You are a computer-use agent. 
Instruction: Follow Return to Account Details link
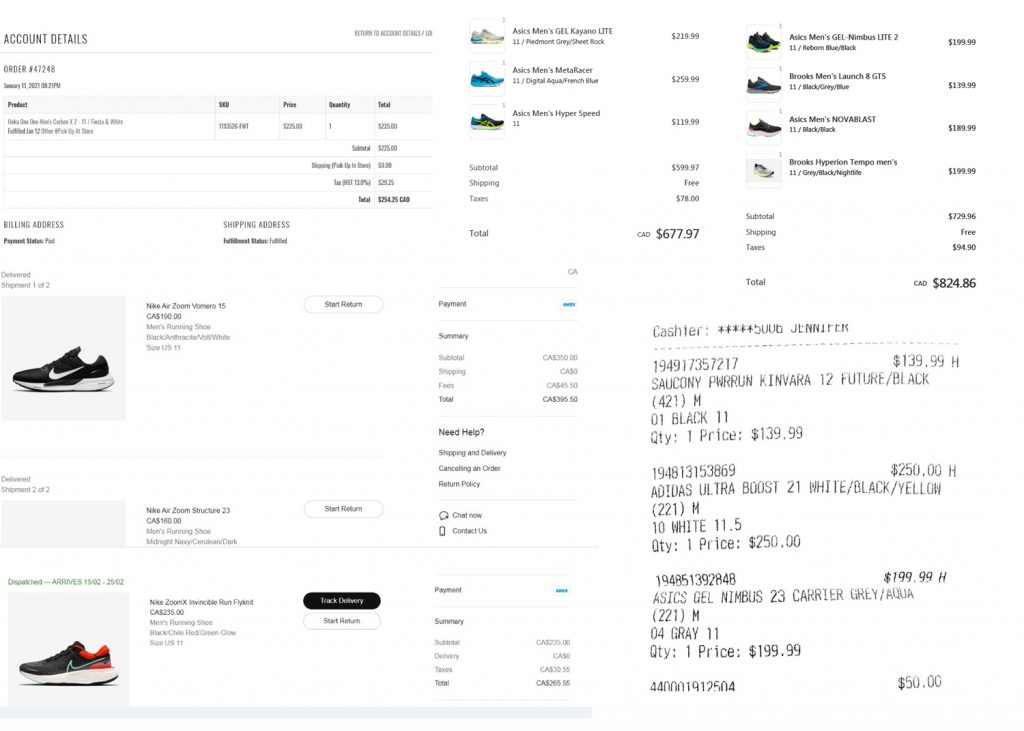[393, 33]
